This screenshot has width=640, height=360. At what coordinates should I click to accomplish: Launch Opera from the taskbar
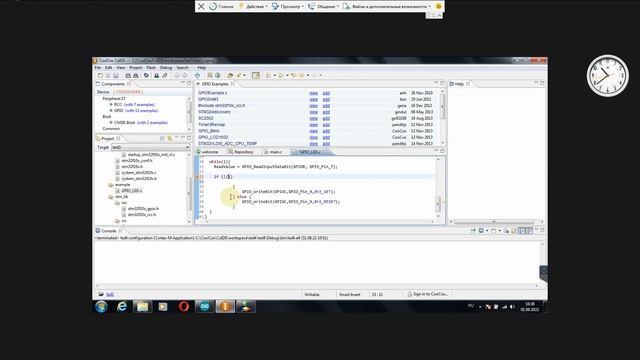pyautogui.click(x=184, y=307)
